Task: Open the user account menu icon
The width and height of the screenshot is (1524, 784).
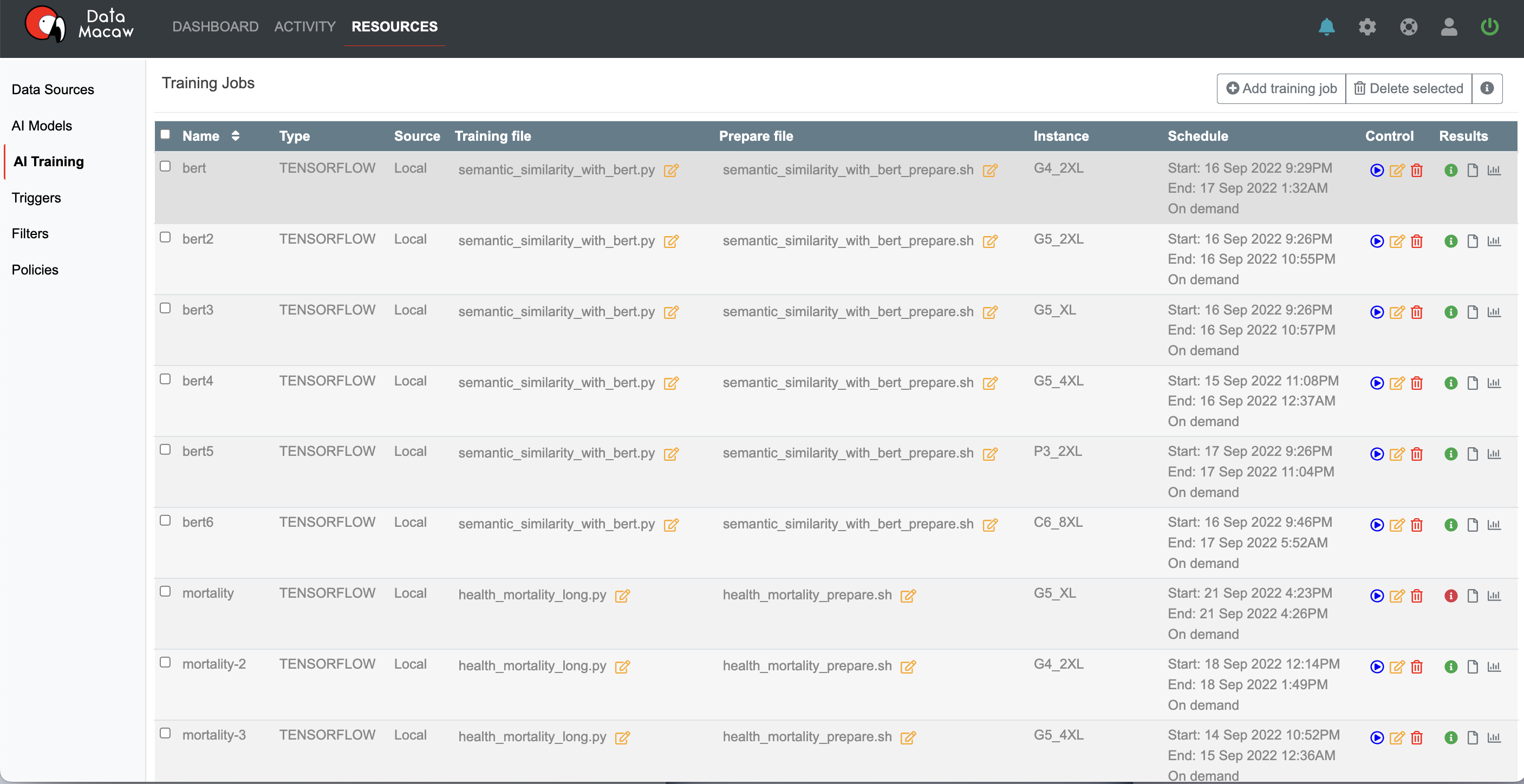Action: coord(1448,27)
